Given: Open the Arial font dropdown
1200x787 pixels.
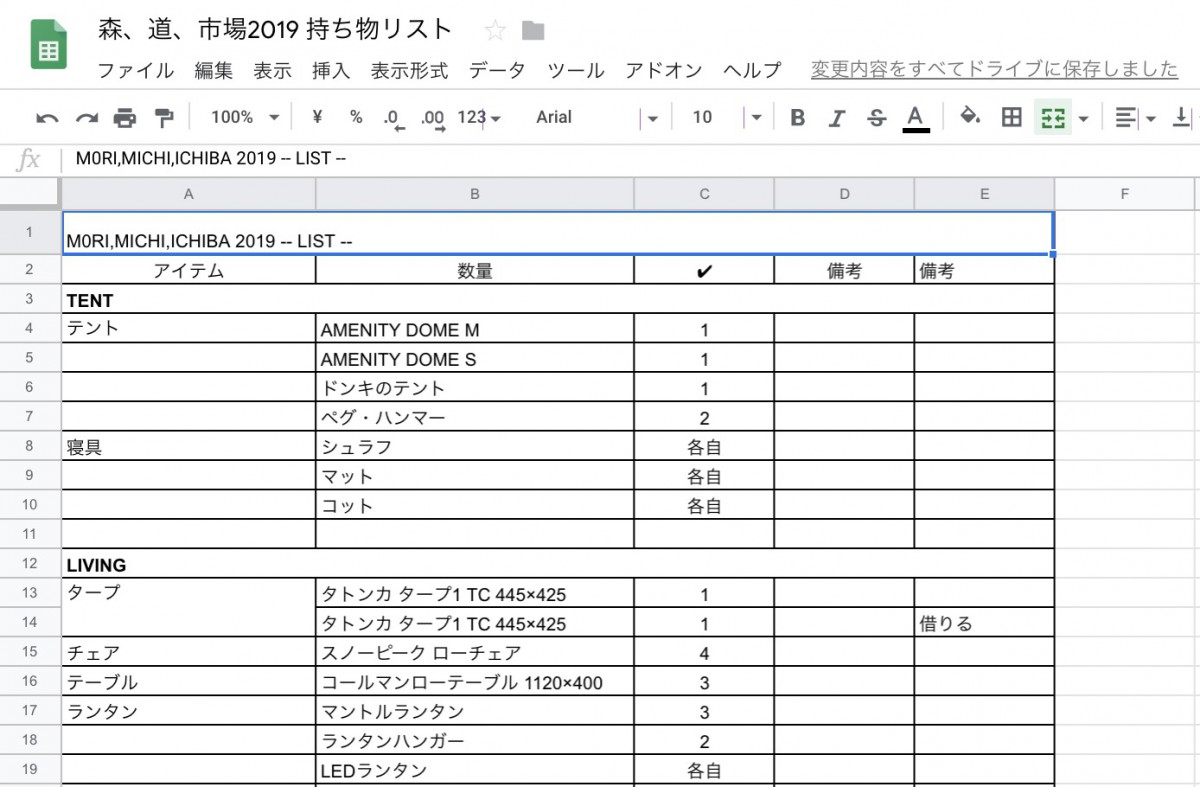Looking at the screenshot, I should [x=597, y=117].
